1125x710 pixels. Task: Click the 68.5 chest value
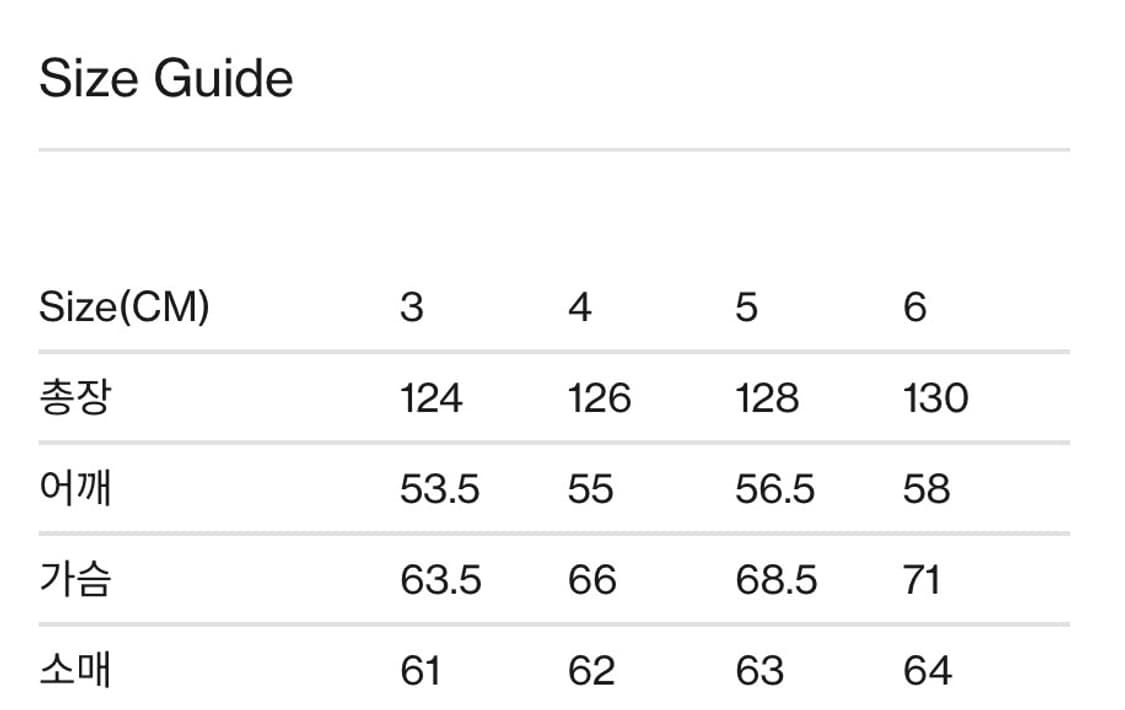point(776,580)
